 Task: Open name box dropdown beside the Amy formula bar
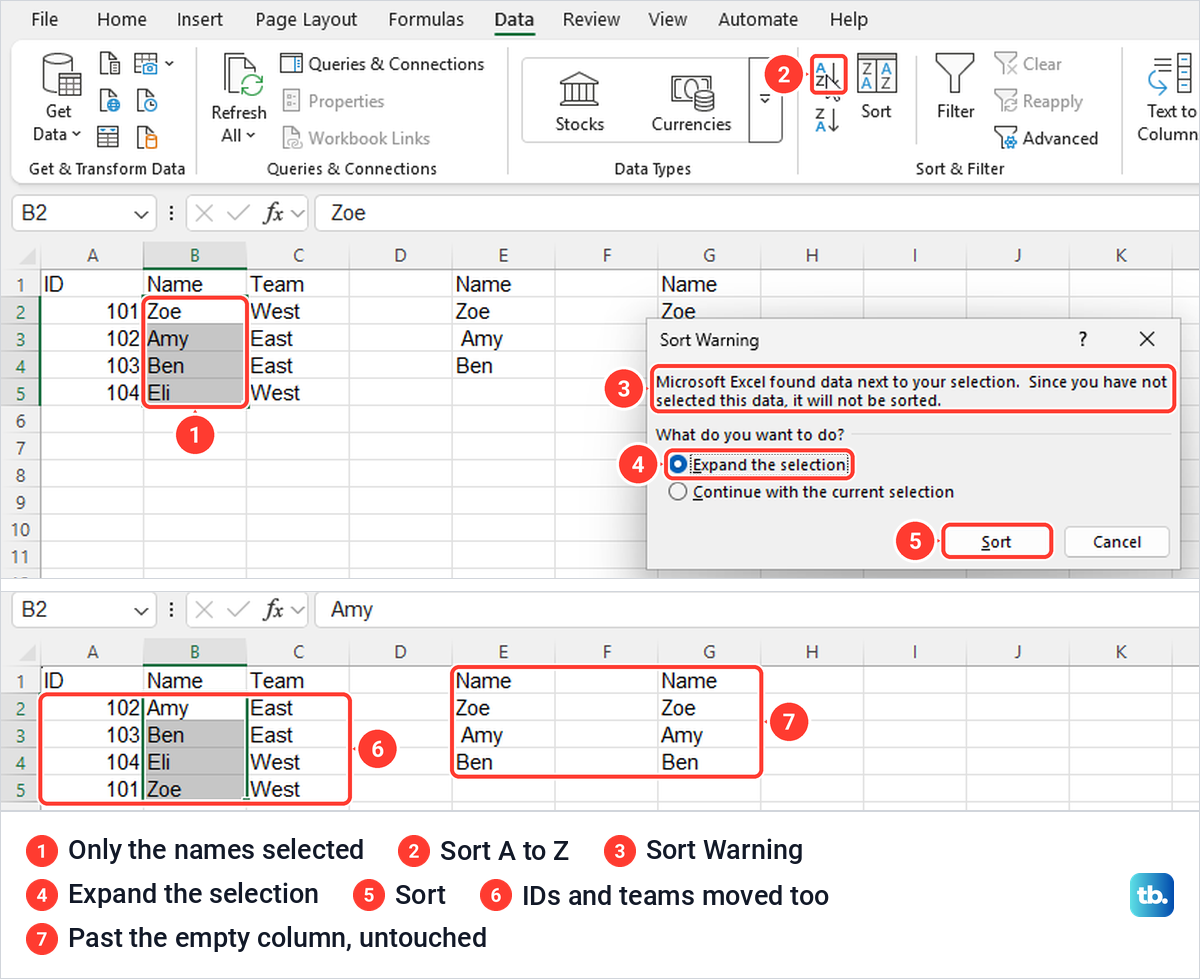coord(139,610)
